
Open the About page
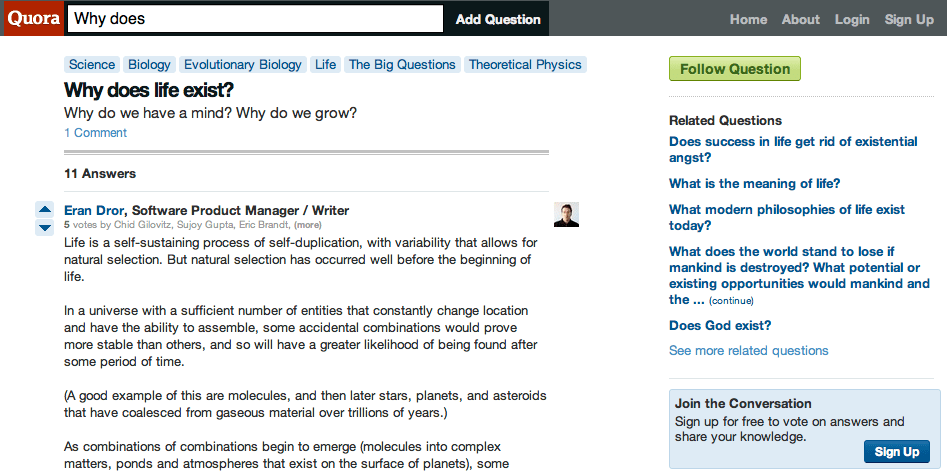click(x=800, y=19)
